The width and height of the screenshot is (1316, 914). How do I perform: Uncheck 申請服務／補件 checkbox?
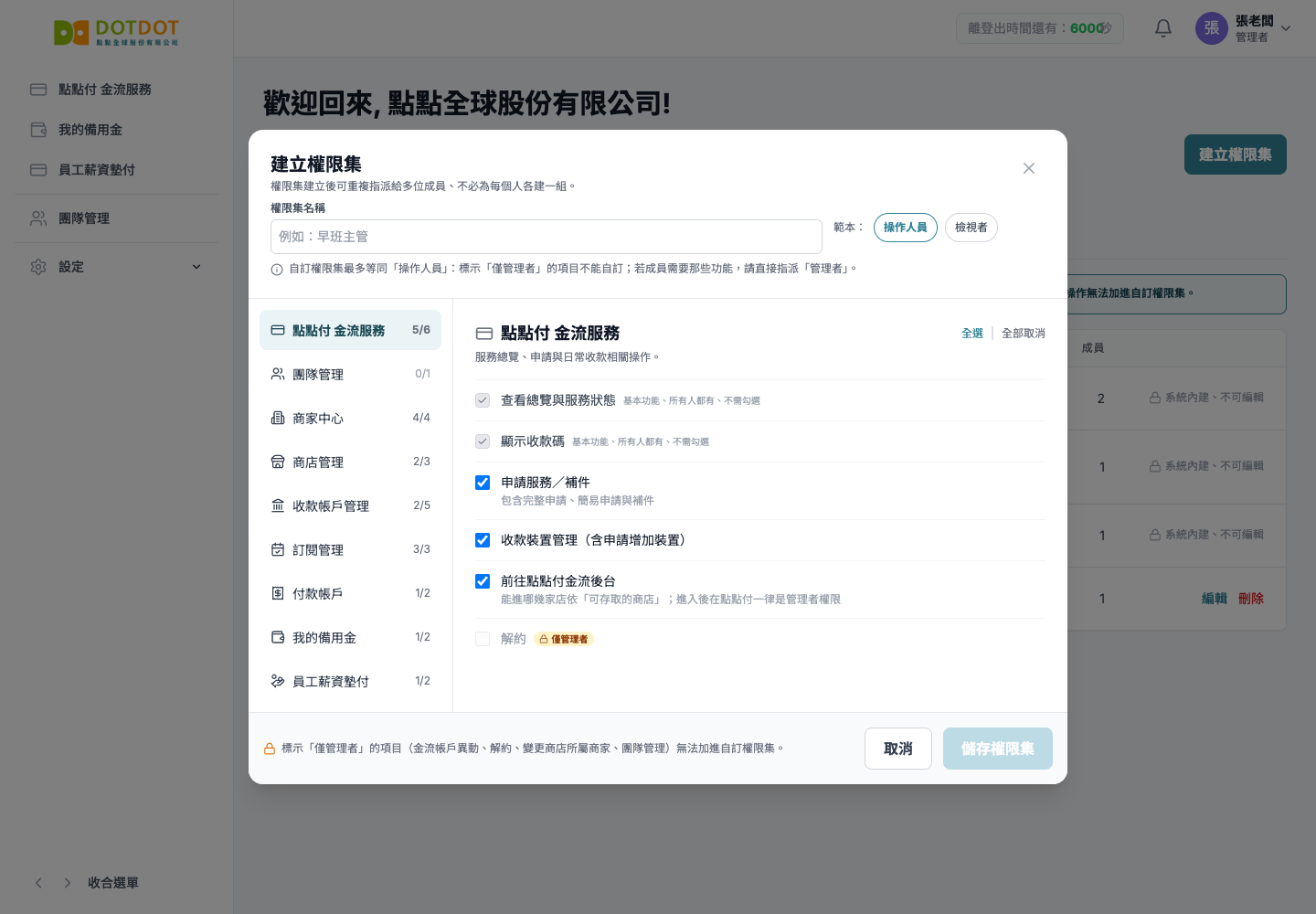[483, 483]
